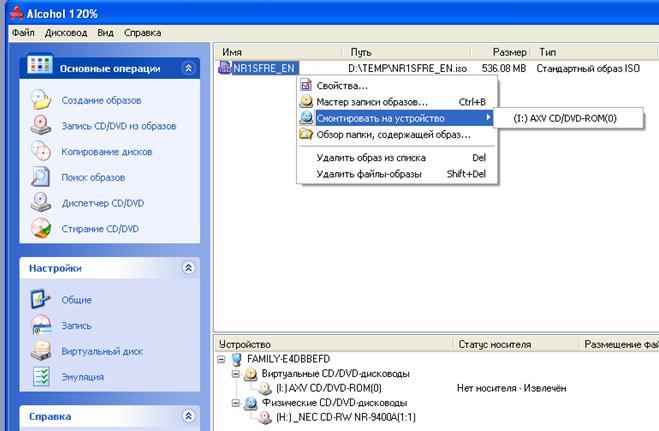Click the Смонтировать на устройство menu icon

click(306, 118)
